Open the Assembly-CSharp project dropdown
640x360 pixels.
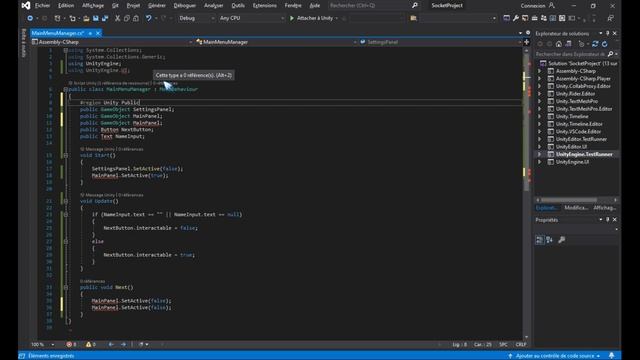(112, 42)
